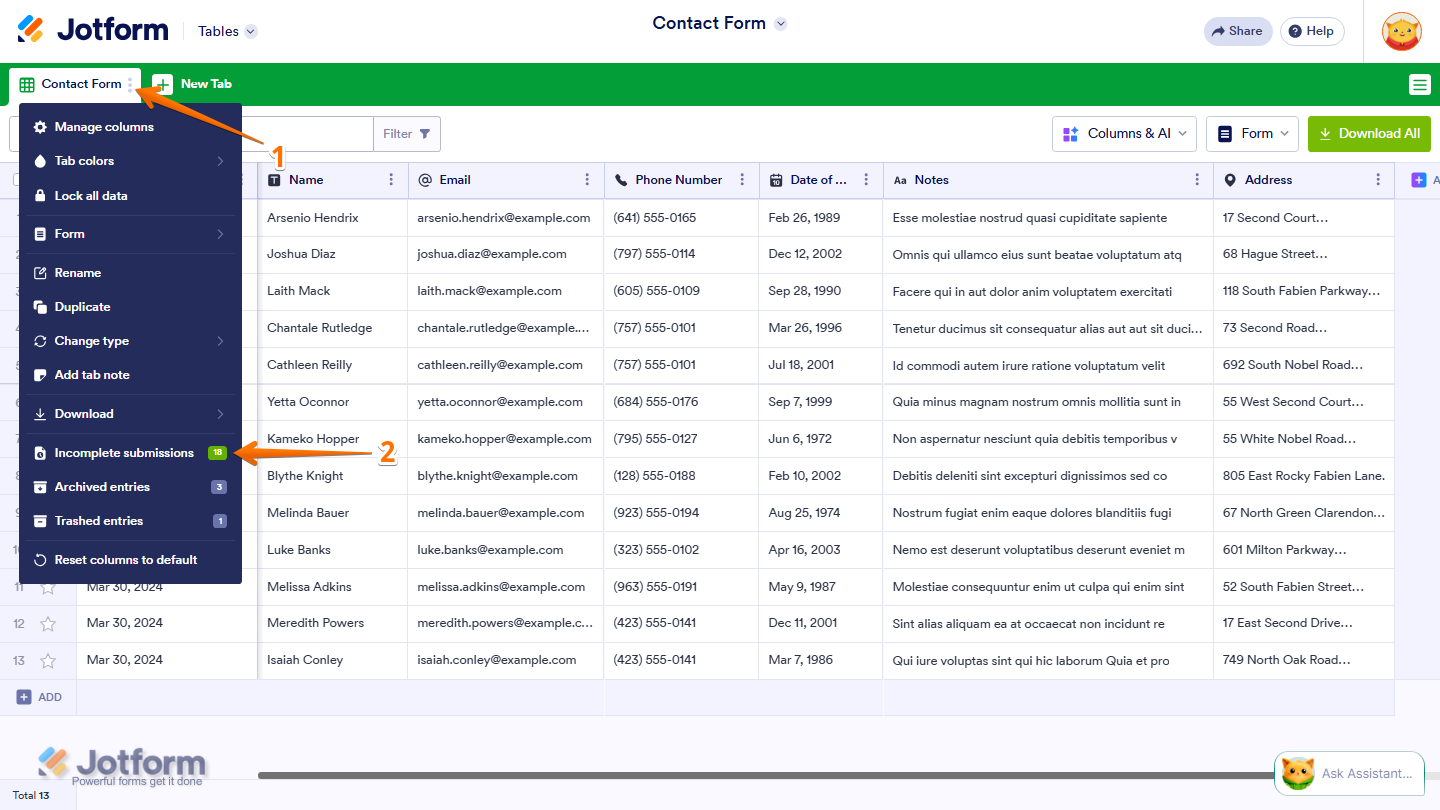The width and height of the screenshot is (1440, 810).
Task: Click name cell Chantale Rutledge
Action: point(333,328)
